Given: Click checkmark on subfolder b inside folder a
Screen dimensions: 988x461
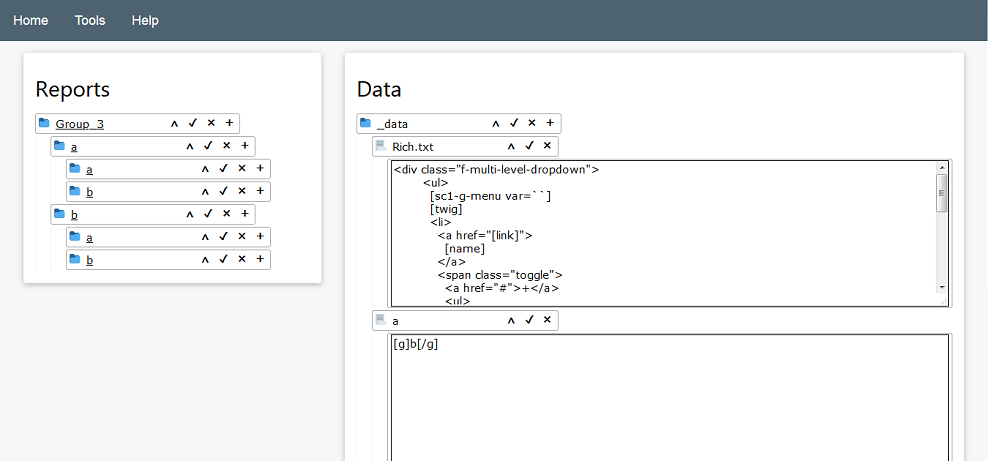Looking at the screenshot, I should (223, 191).
